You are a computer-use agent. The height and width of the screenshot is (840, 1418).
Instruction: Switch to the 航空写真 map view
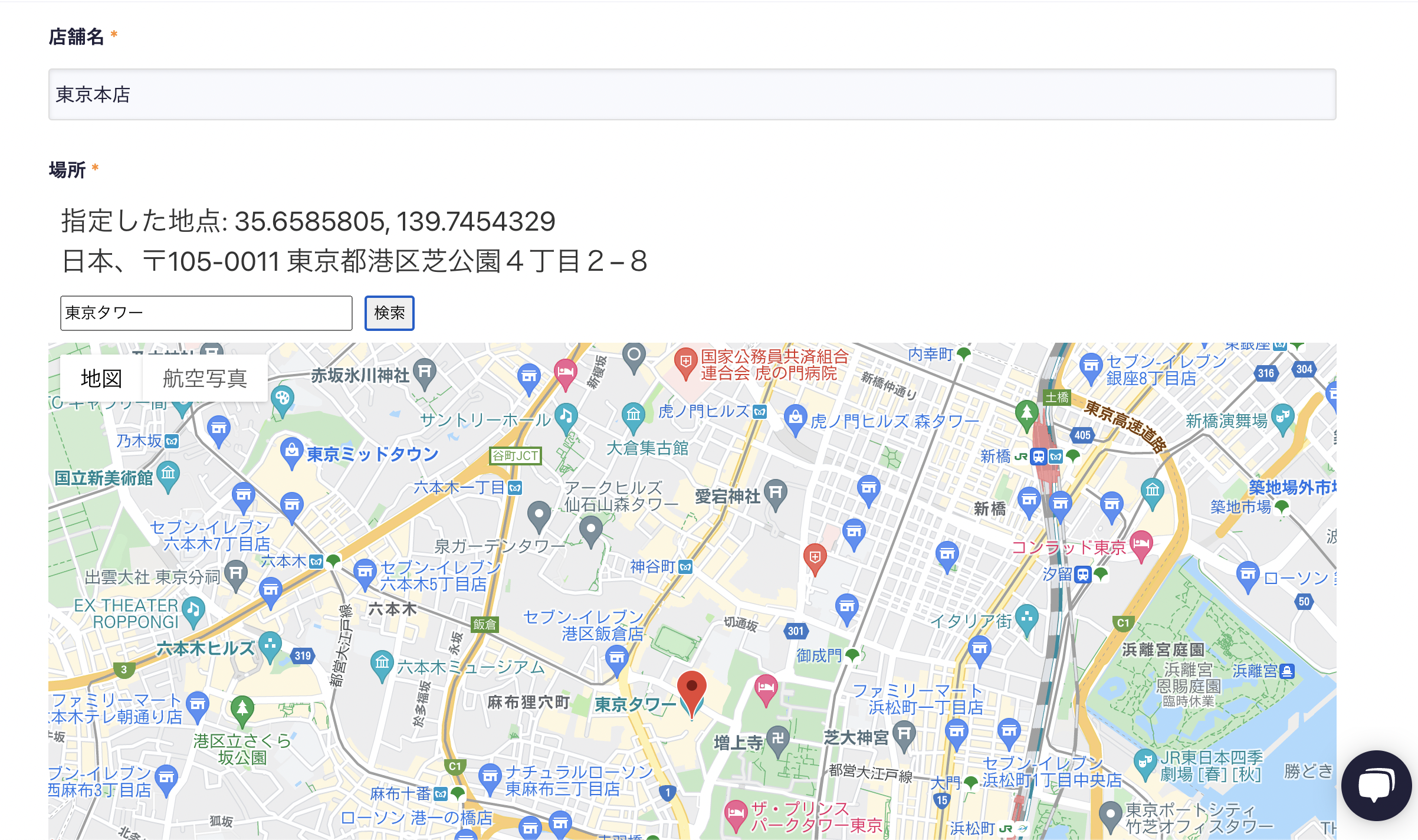205,378
